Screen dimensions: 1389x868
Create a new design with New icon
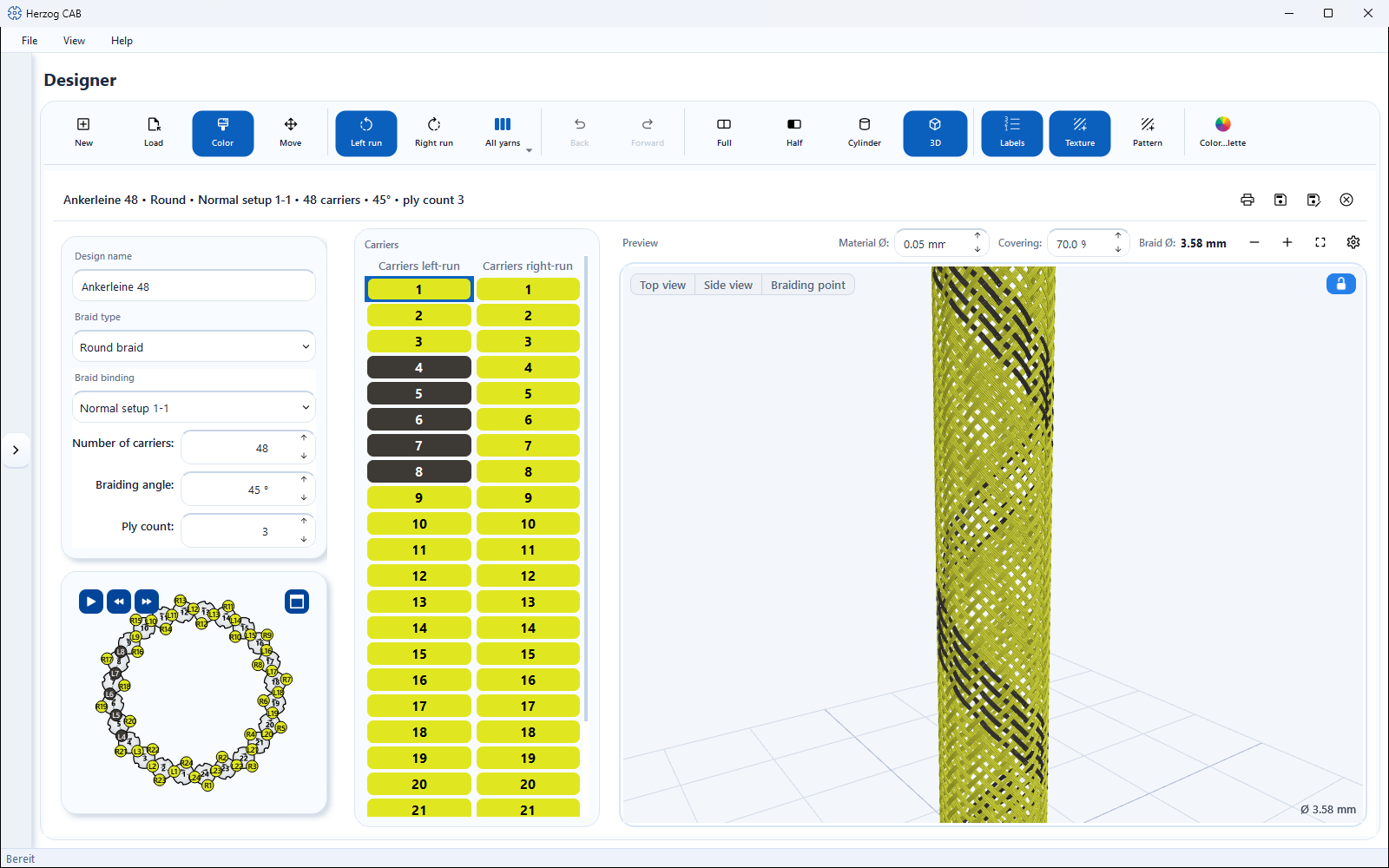coord(83,133)
